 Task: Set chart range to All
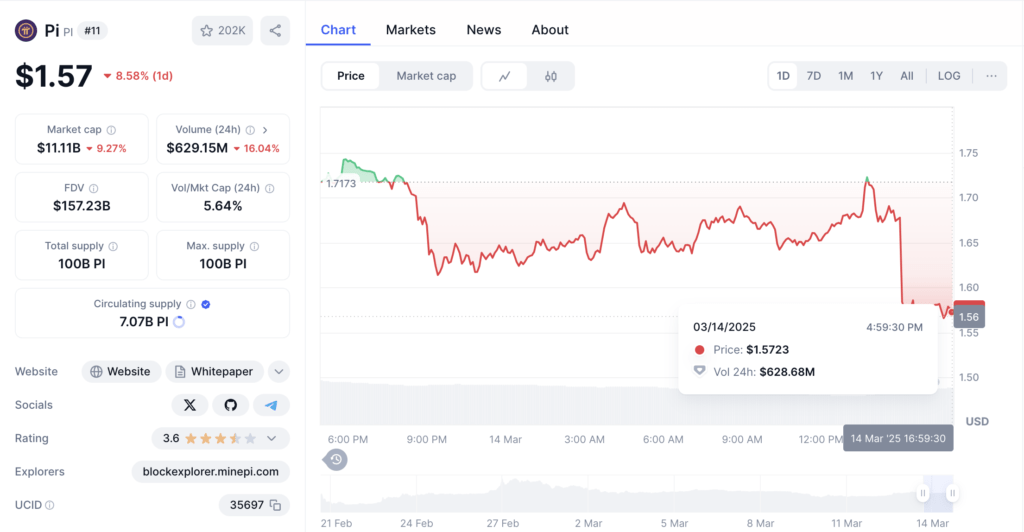tap(907, 76)
